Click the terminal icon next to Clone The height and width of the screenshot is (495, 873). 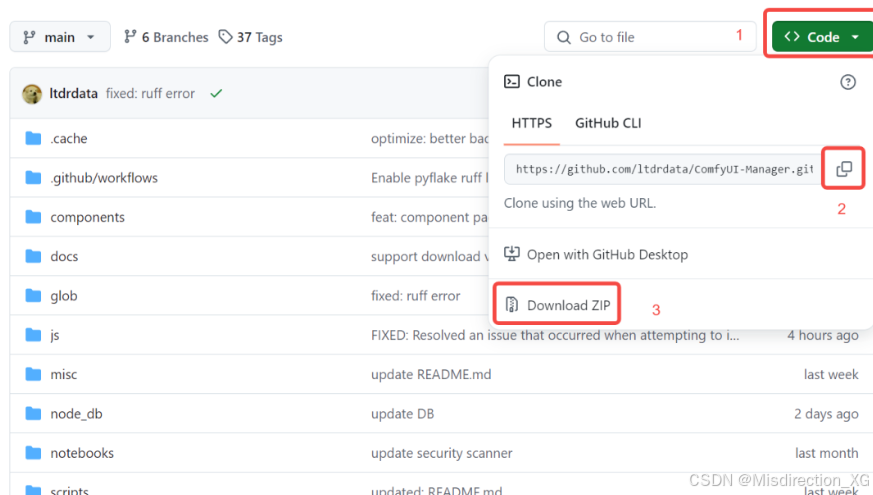pos(512,82)
